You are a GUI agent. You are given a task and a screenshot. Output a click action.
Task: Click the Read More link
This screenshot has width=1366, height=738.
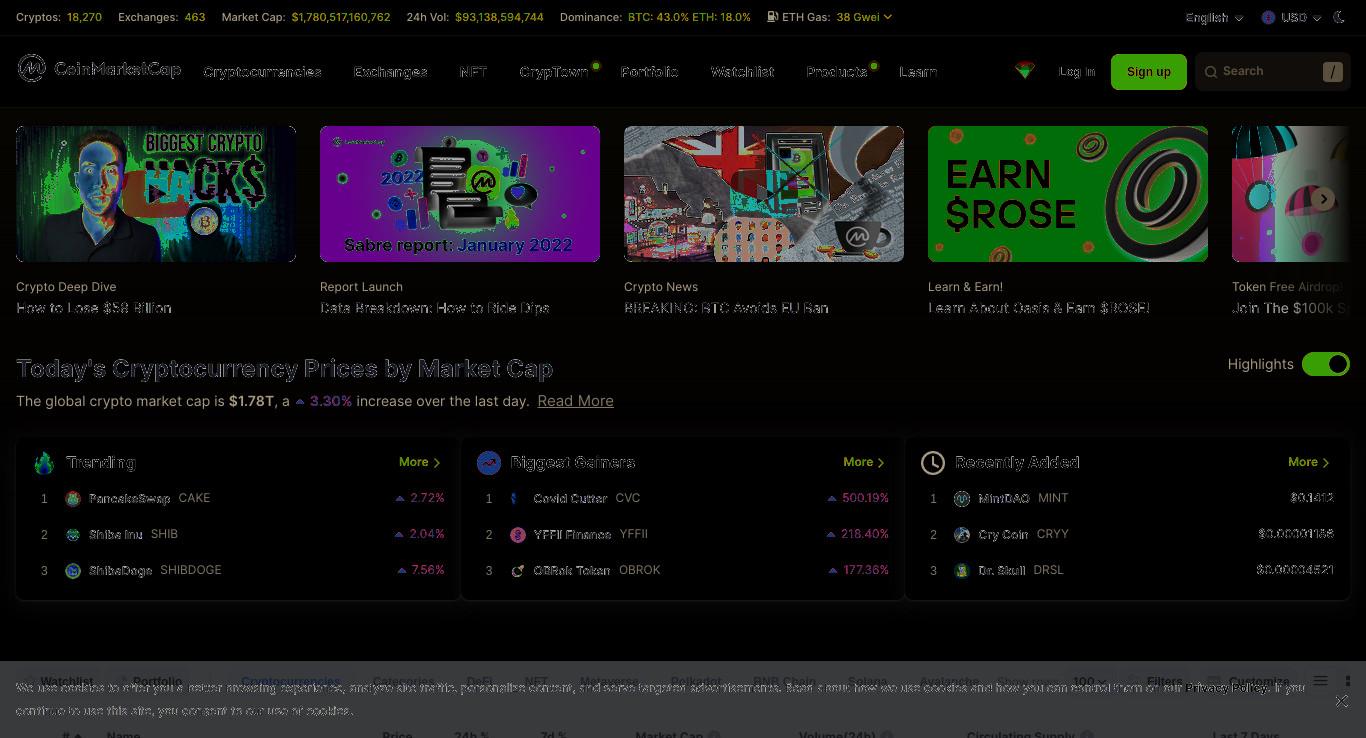point(575,401)
